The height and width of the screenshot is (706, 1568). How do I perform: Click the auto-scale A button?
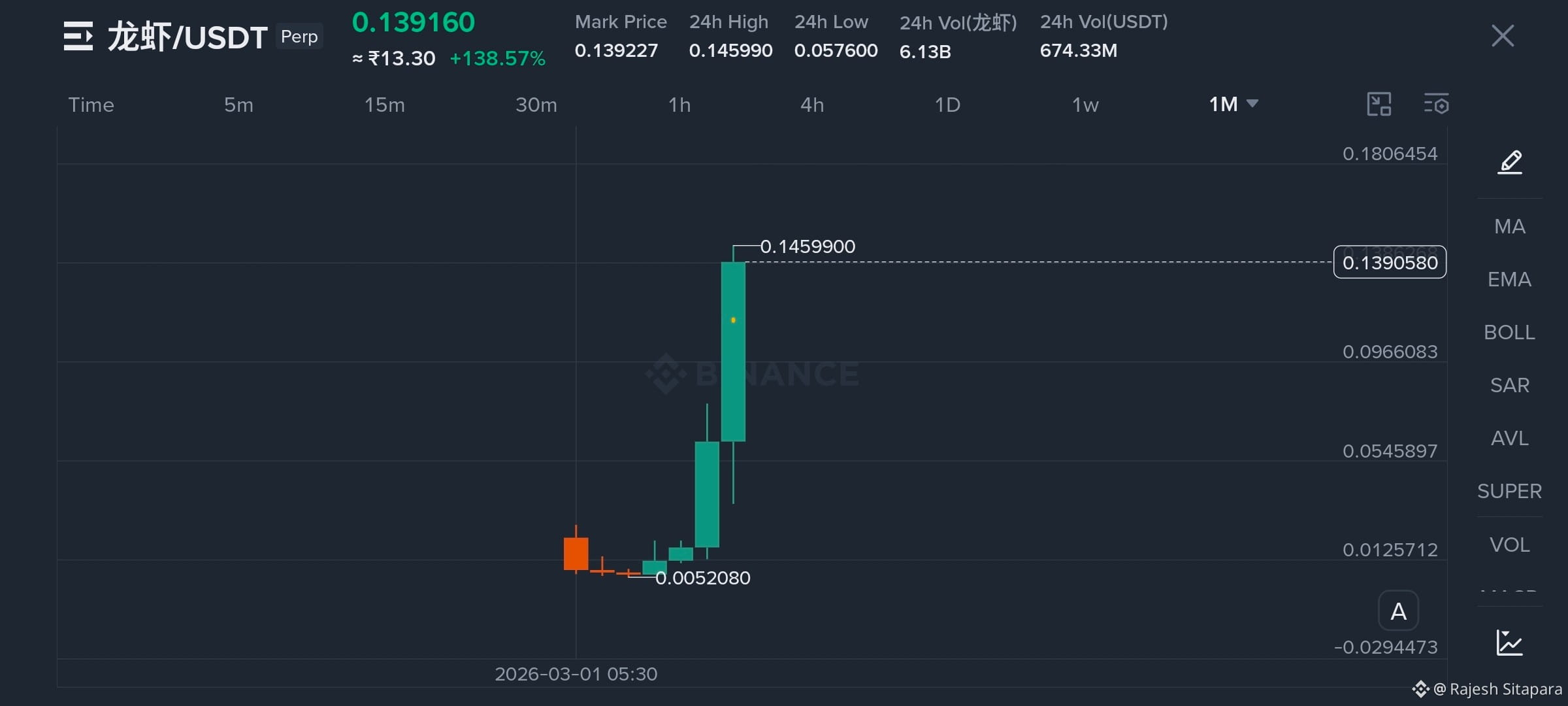pyautogui.click(x=1398, y=611)
